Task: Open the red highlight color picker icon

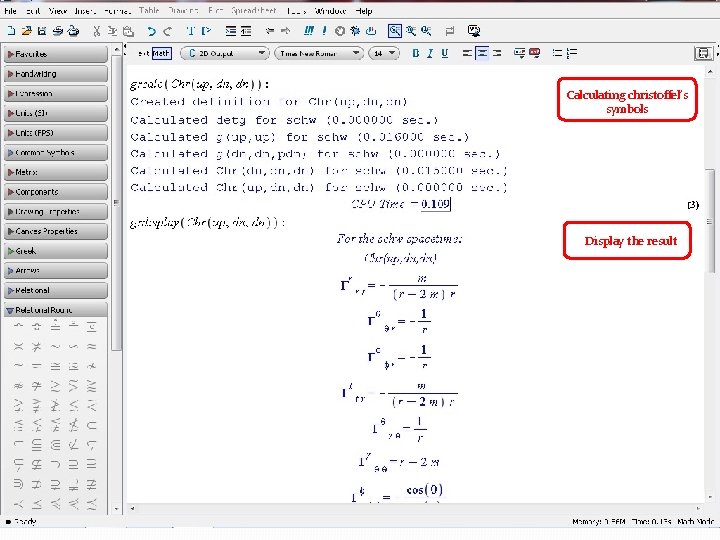Action: 534,53
